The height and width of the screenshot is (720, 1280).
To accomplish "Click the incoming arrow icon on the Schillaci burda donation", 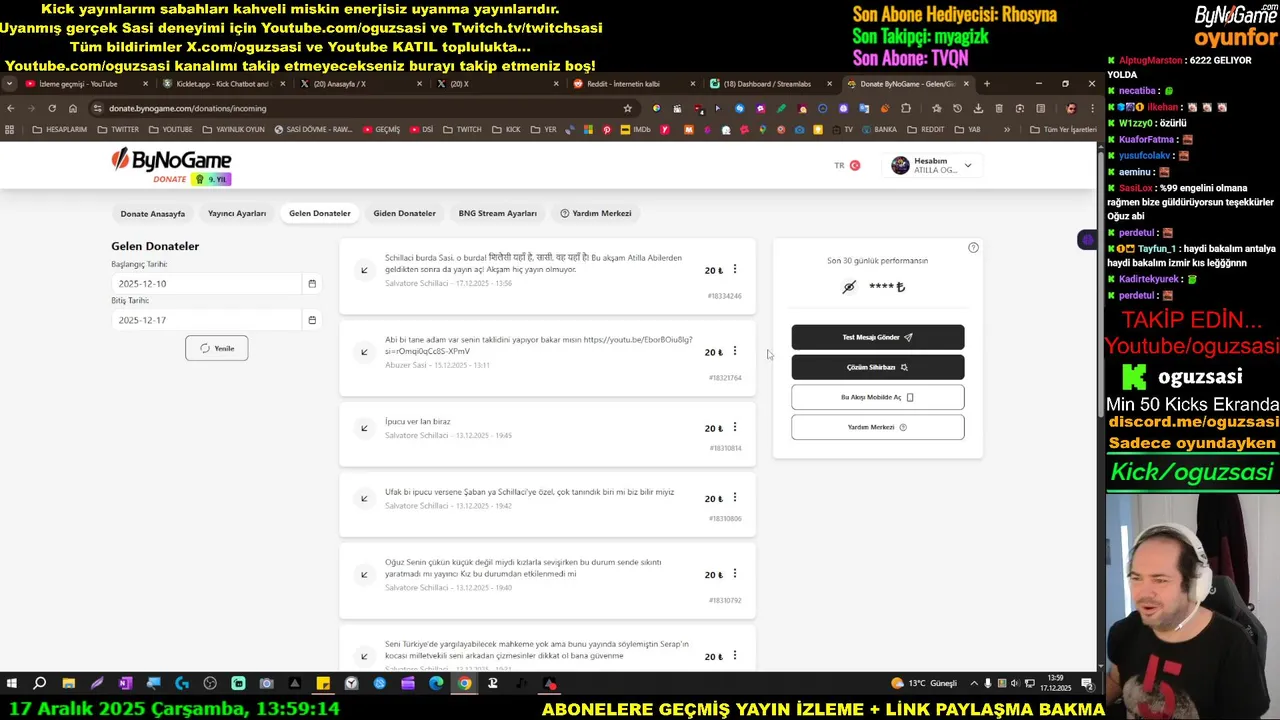I will (x=364, y=270).
